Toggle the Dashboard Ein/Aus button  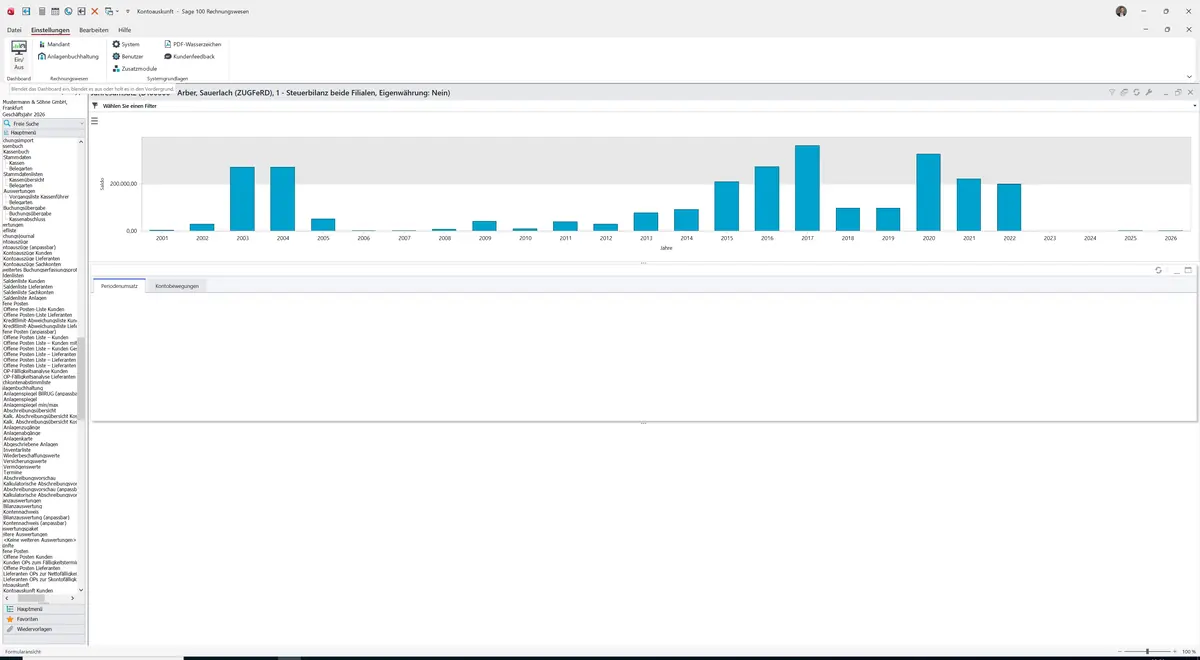[19, 55]
